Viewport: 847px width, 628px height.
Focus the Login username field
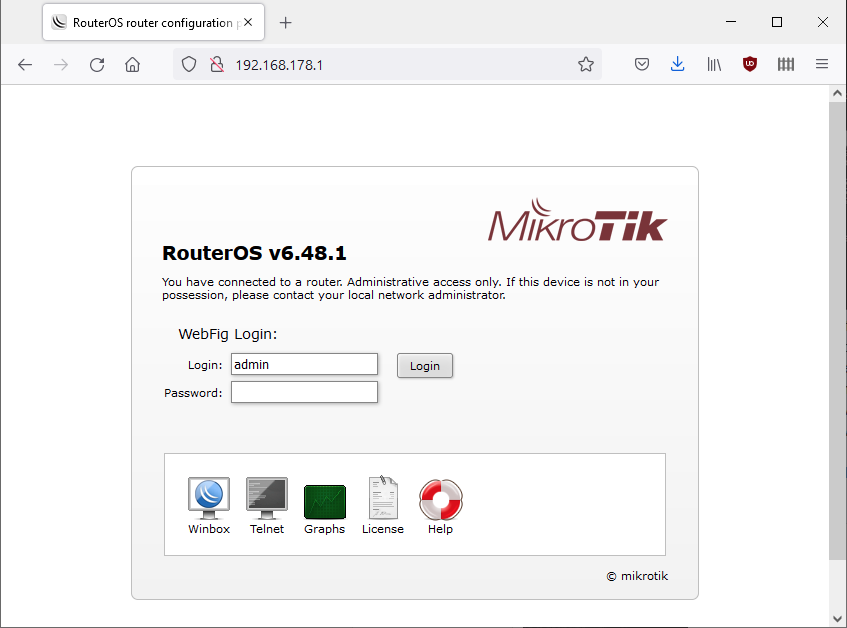tap(304, 364)
